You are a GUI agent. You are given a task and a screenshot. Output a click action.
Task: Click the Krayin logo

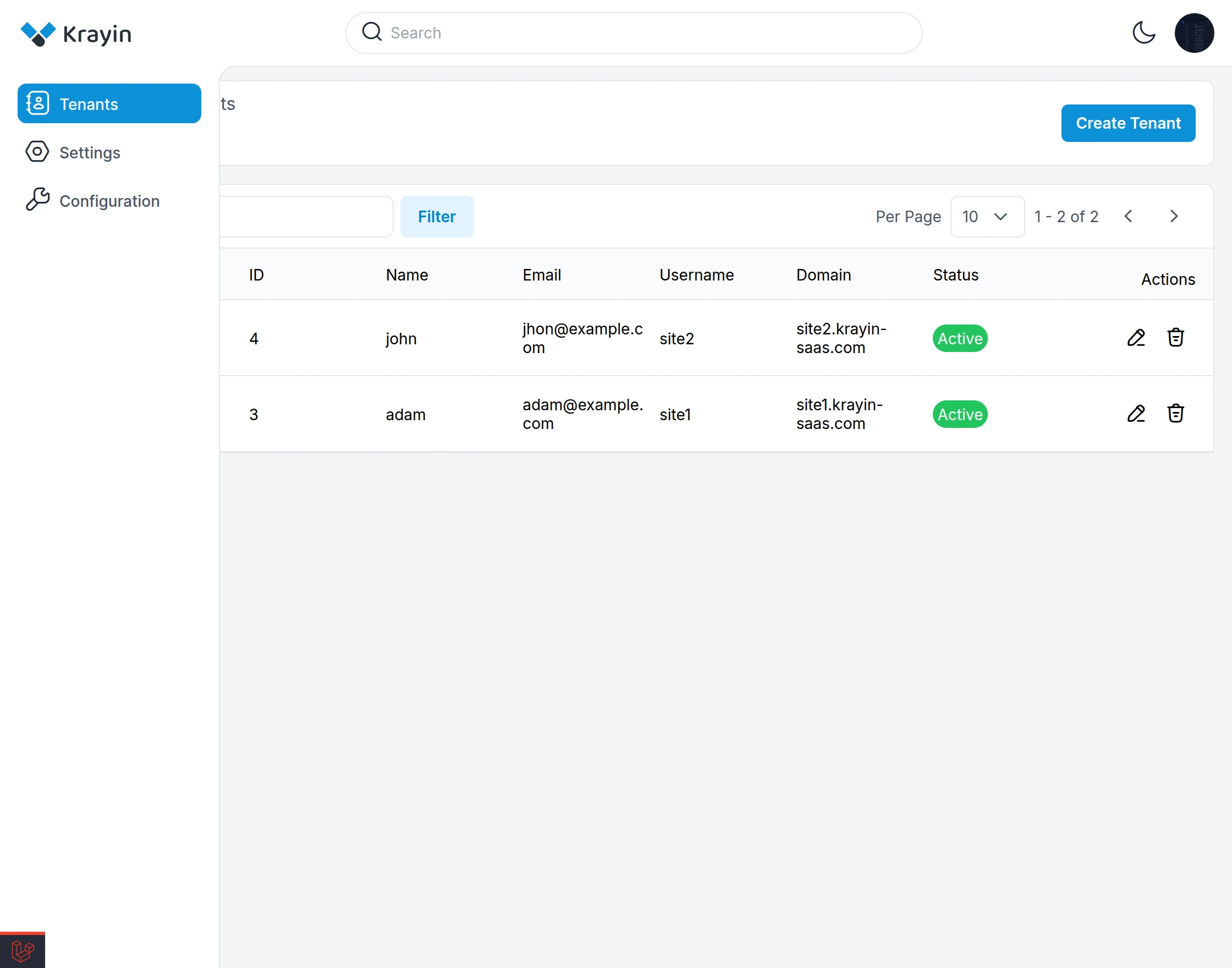click(76, 34)
